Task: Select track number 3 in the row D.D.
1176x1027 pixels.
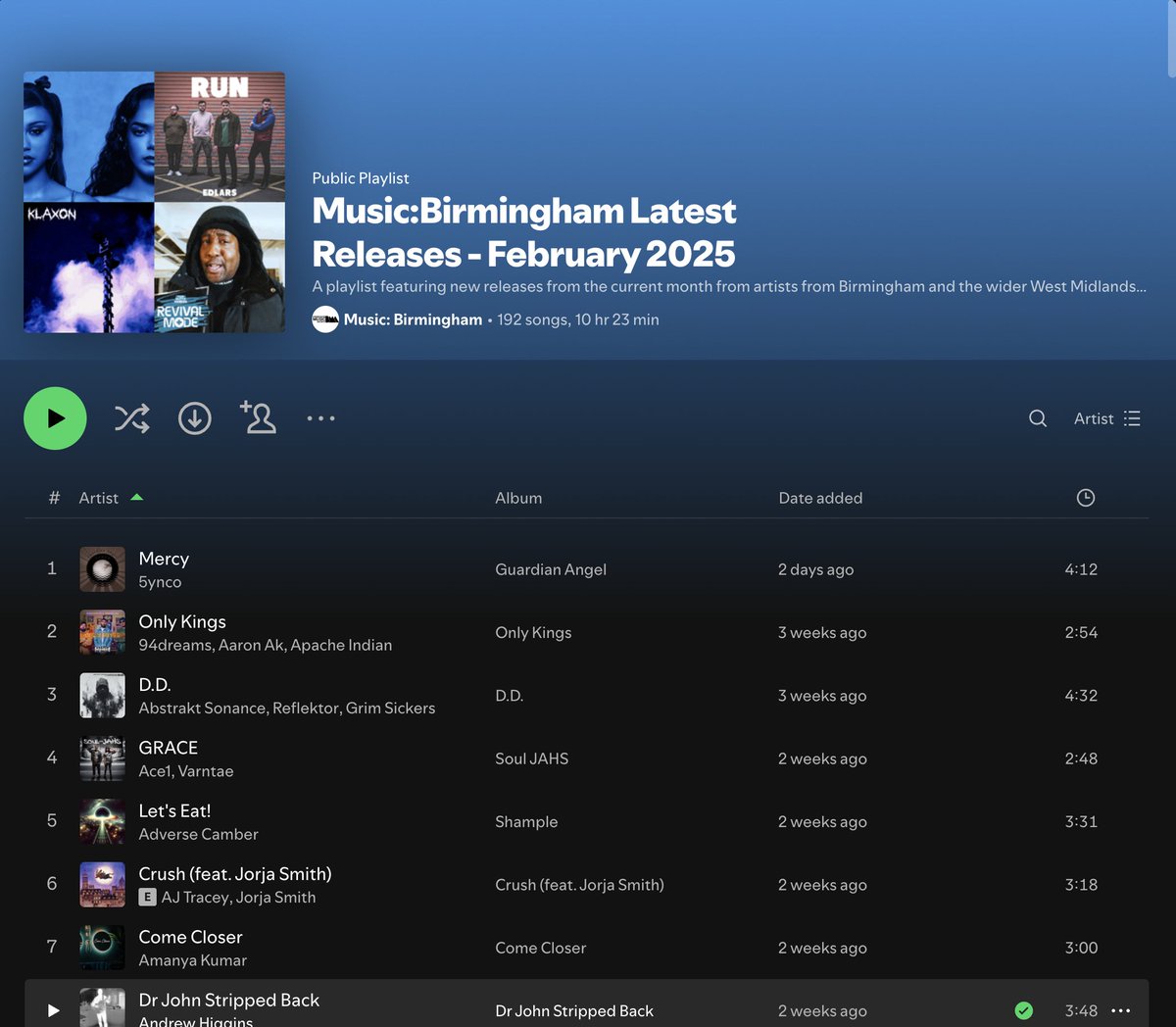Action: pos(52,694)
